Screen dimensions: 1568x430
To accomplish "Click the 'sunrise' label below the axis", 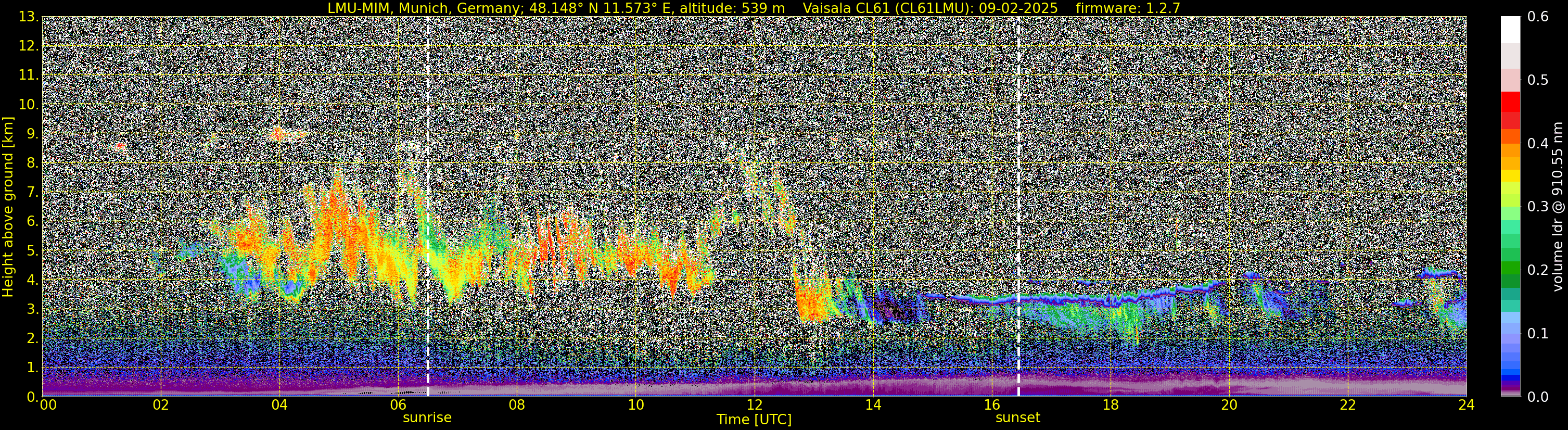I will (427, 418).
